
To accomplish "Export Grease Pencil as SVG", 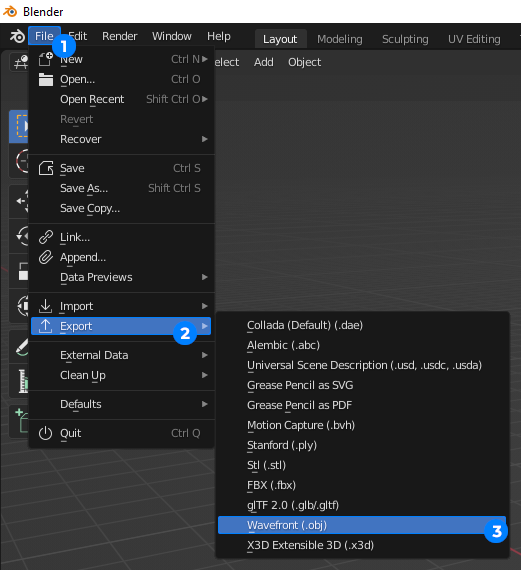I will (x=362, y=385).
